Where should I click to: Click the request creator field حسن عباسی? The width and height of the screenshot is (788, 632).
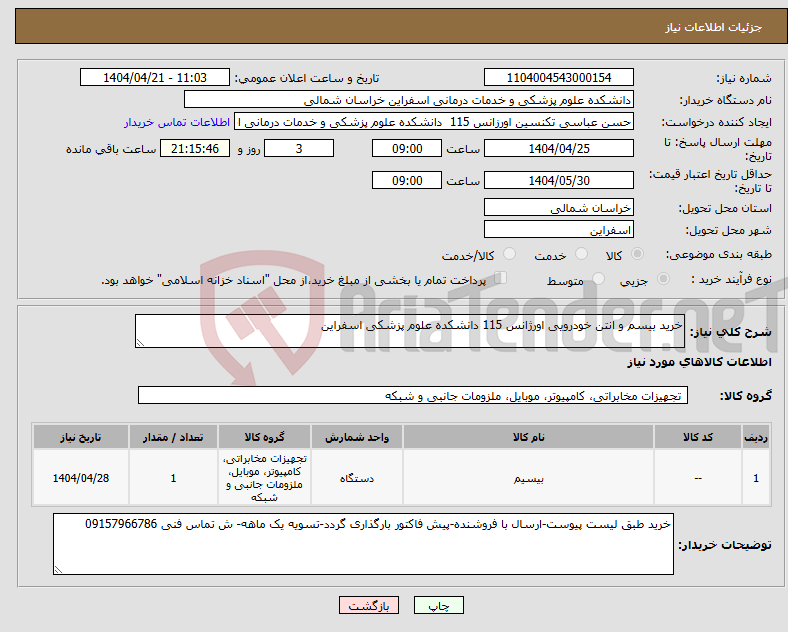(x=434, y=122)
